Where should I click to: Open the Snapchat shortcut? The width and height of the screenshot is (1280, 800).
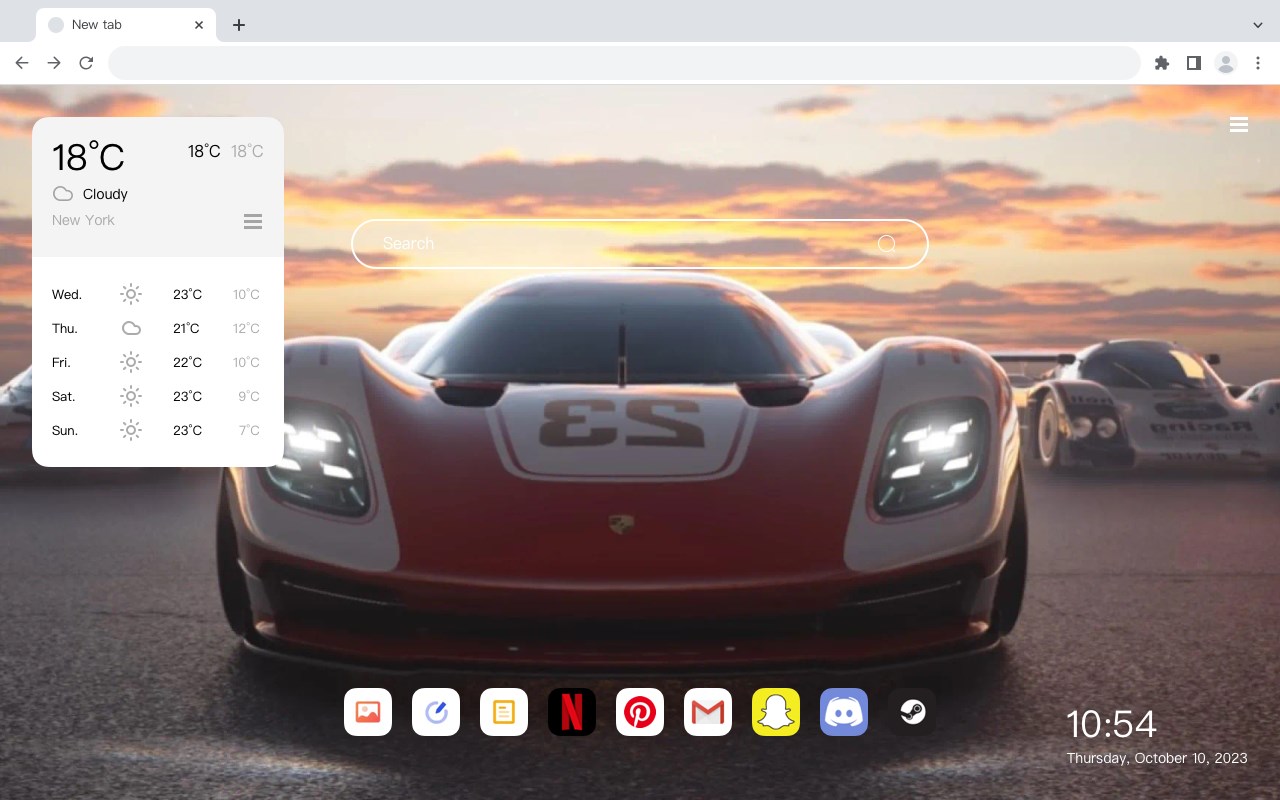click(x=776, y=712)
